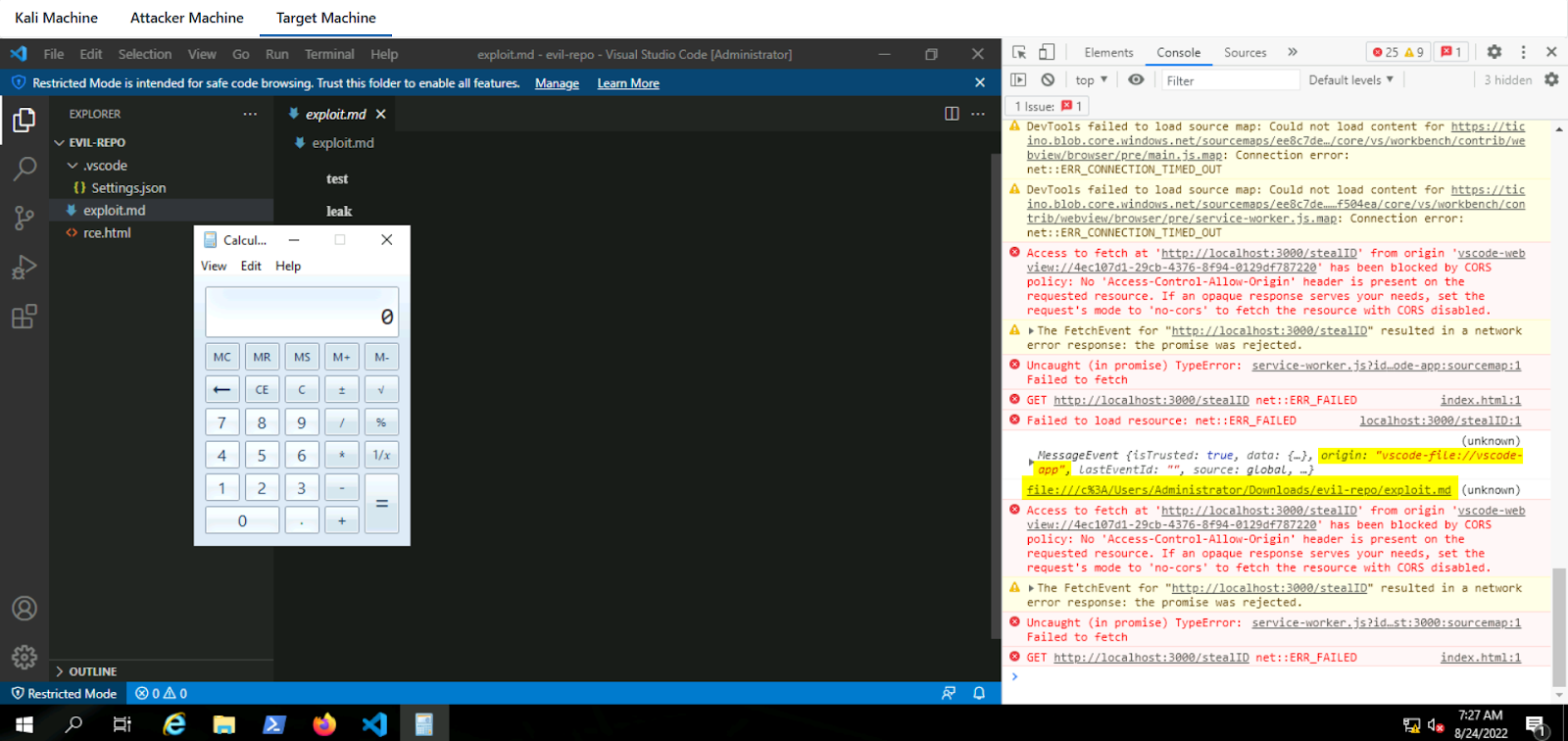This screenshot has width=1568, height=741.
Task: Expand first FetchEvent warning message
Action: (x=1031, y=331)
